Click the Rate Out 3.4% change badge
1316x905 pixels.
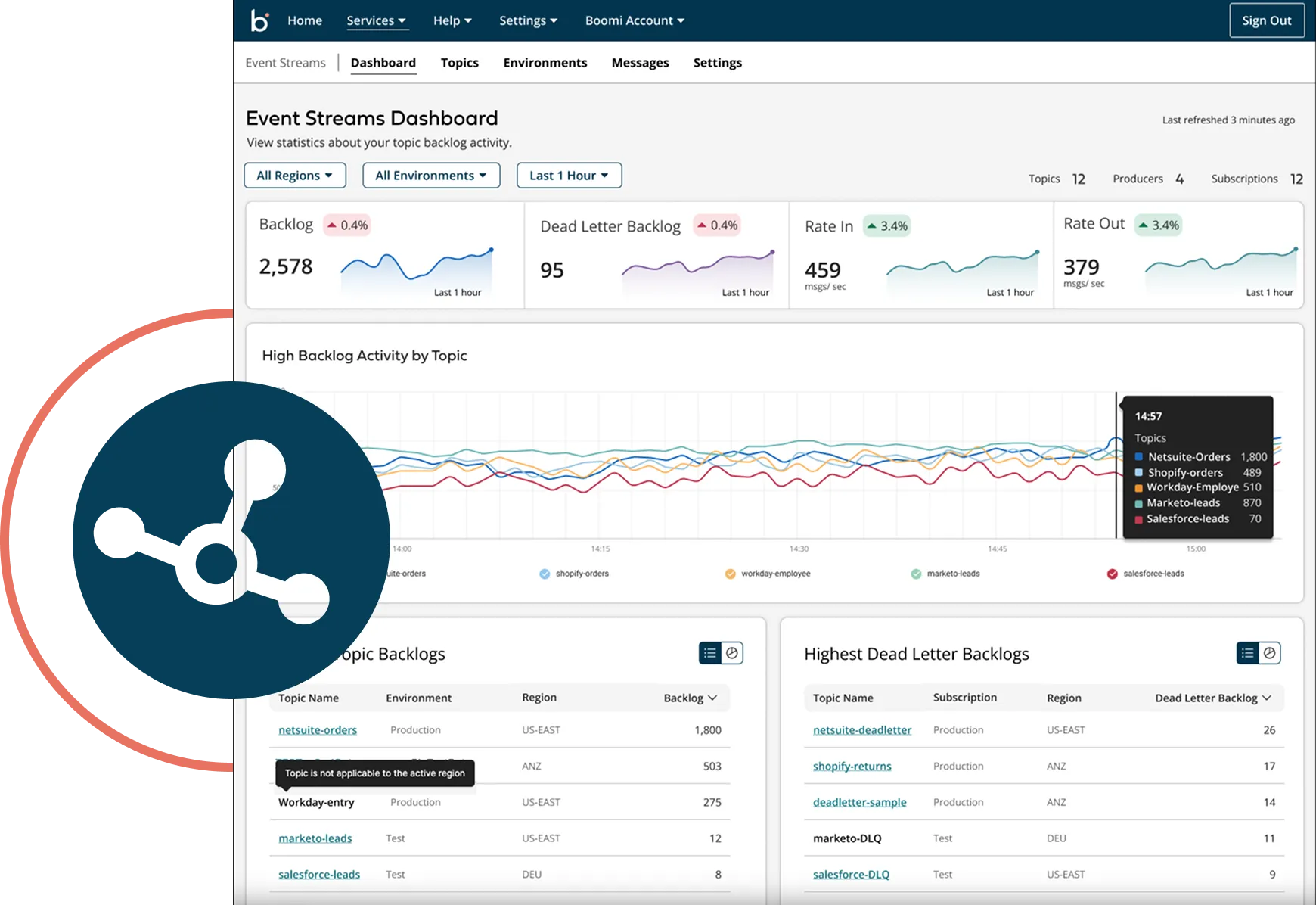(x=1159, y=225)
